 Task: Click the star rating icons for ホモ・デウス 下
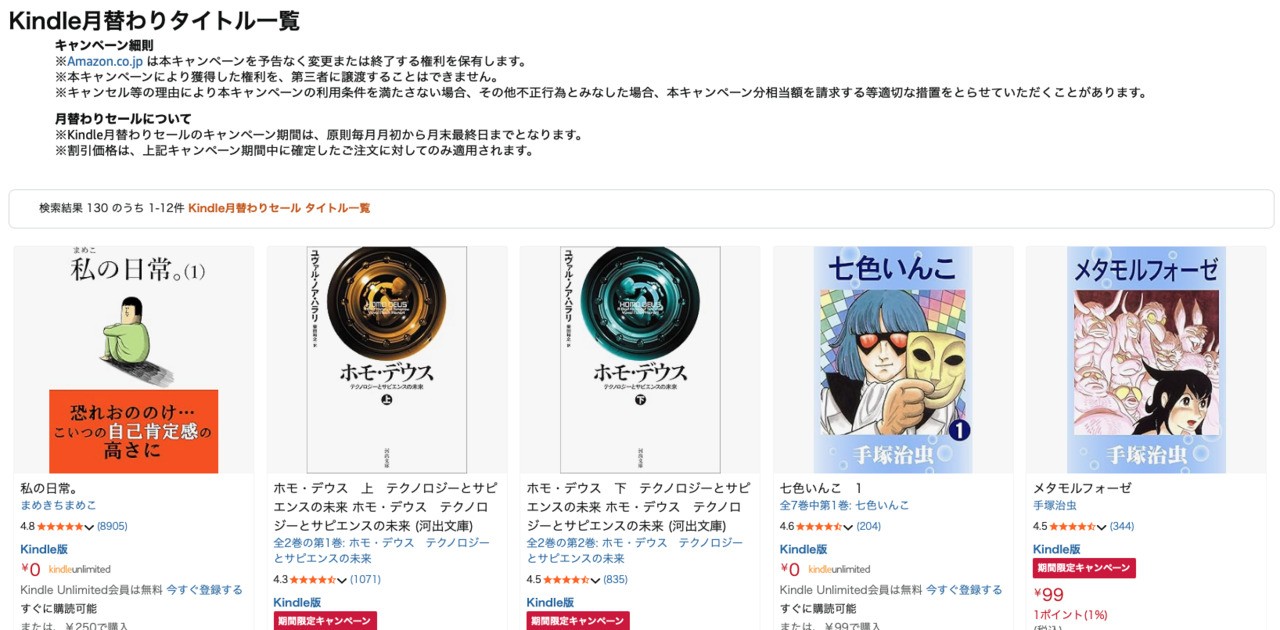point(566,579)
